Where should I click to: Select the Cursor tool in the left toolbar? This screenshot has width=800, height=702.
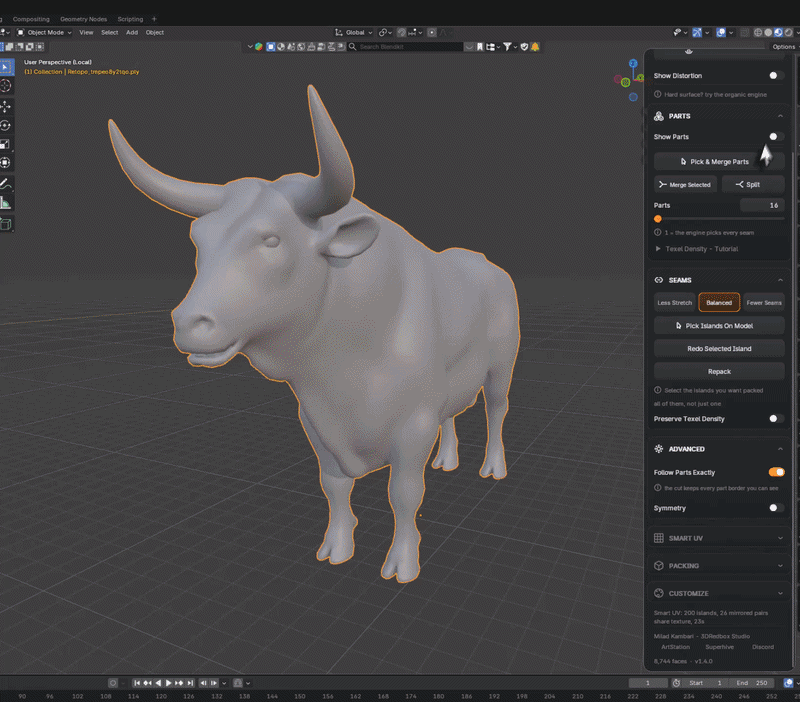(x=6, y=86)
